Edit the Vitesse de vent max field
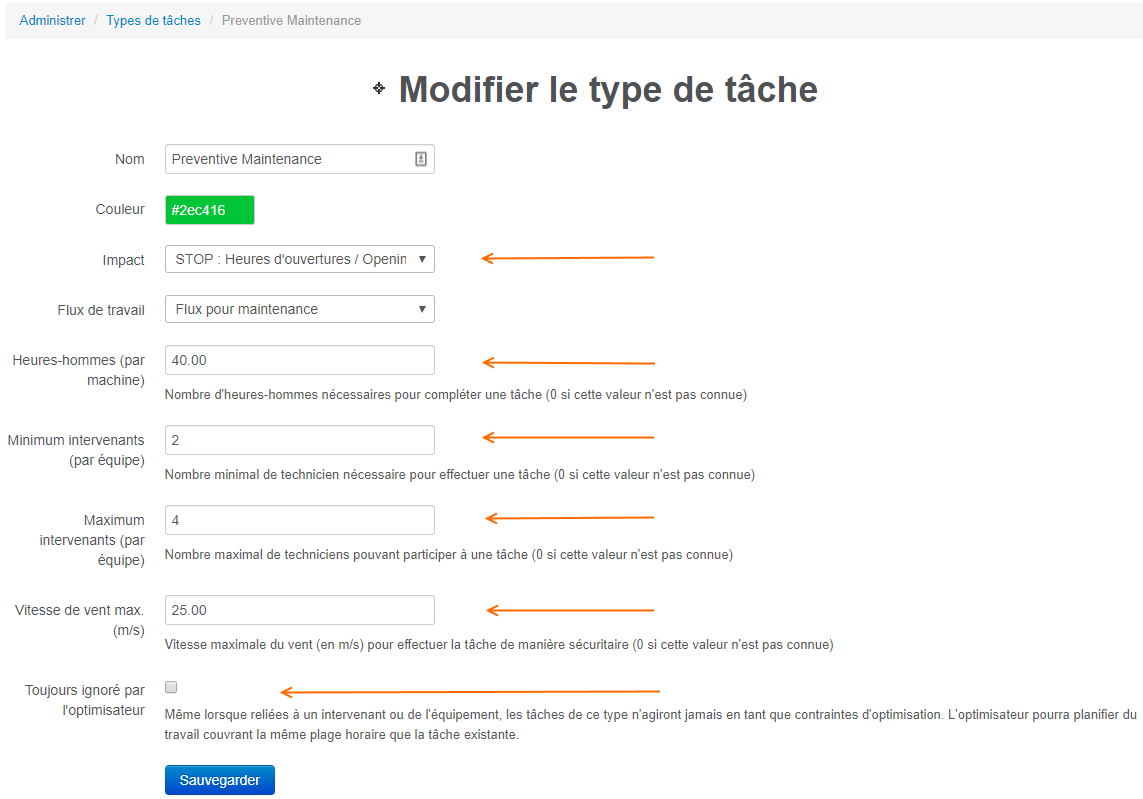This screenshot has height=799, width=1143. tap(300, 609)
